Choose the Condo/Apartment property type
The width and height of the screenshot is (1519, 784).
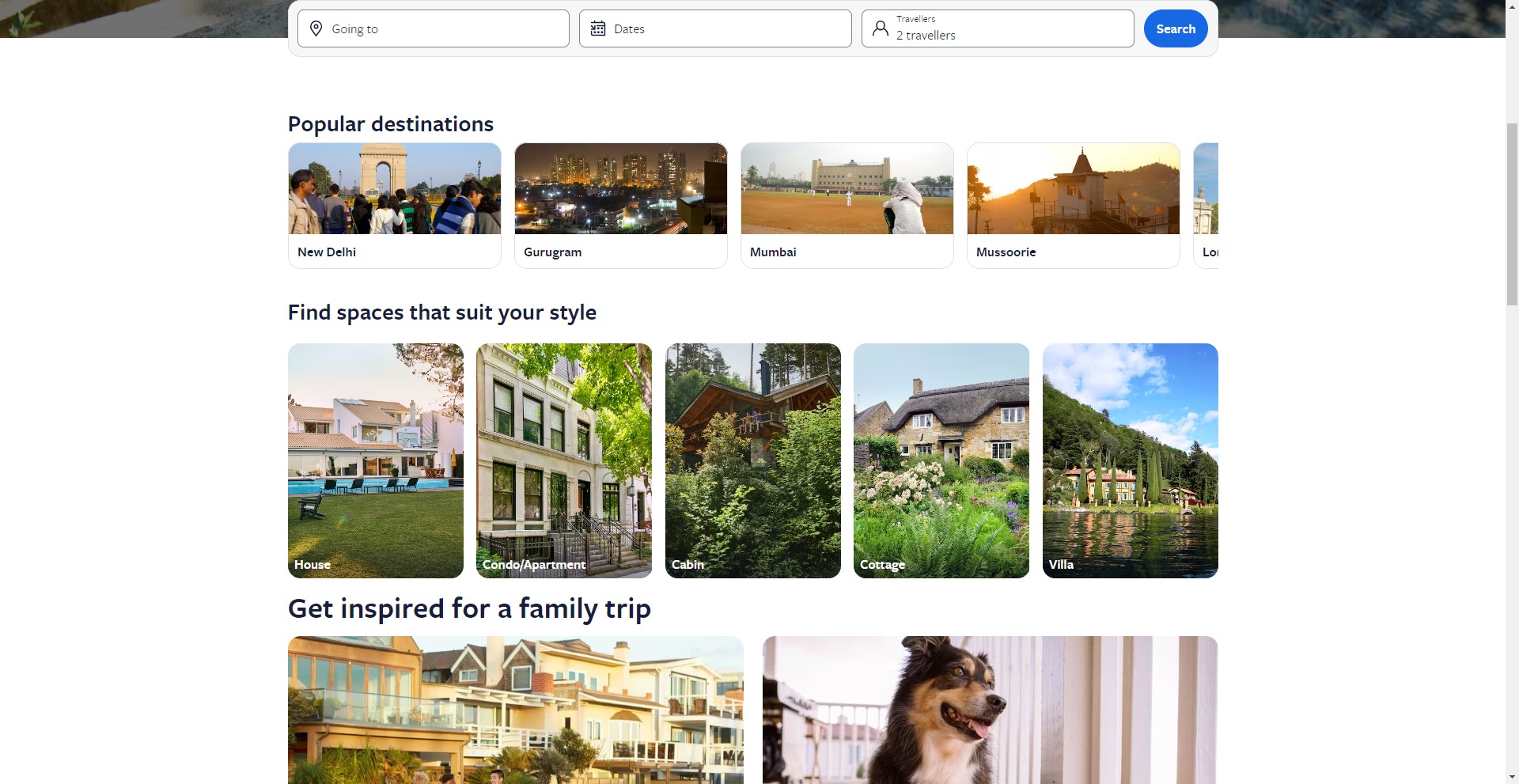(x=564, y=460)
